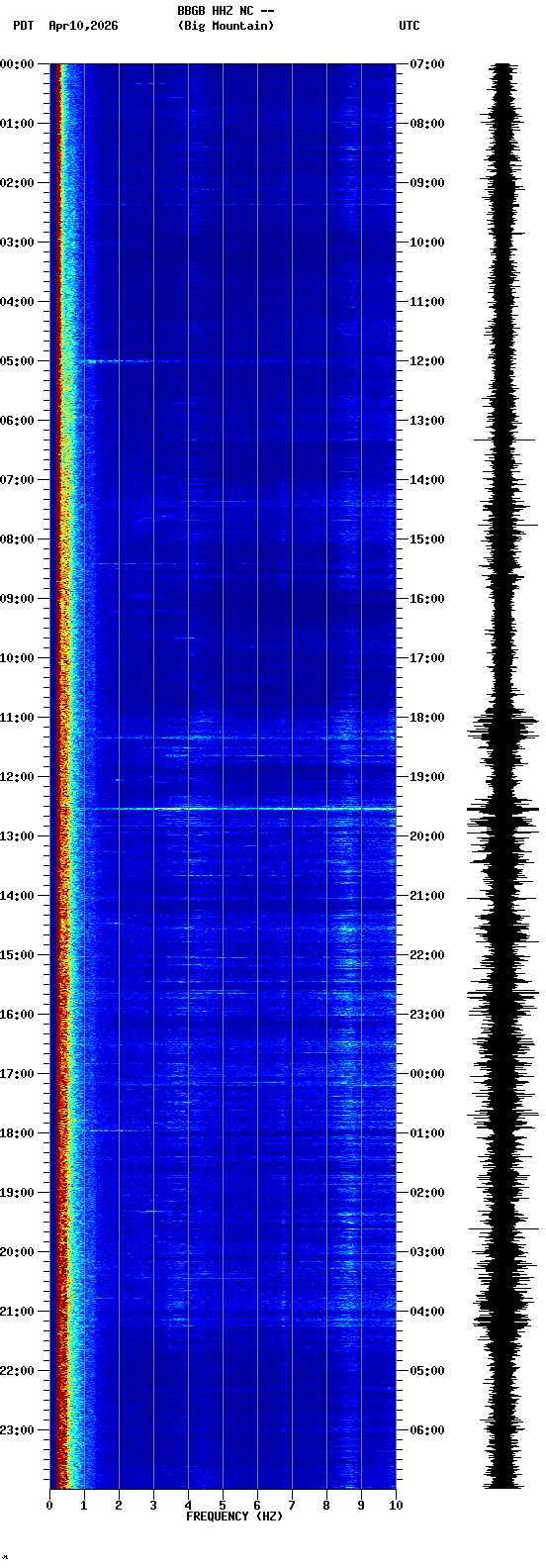Image resolution: width=546 pixels, height=1568 pixels.
Task: Select the '(Big Mountain)' subtitle text
Action: (226, 26)
